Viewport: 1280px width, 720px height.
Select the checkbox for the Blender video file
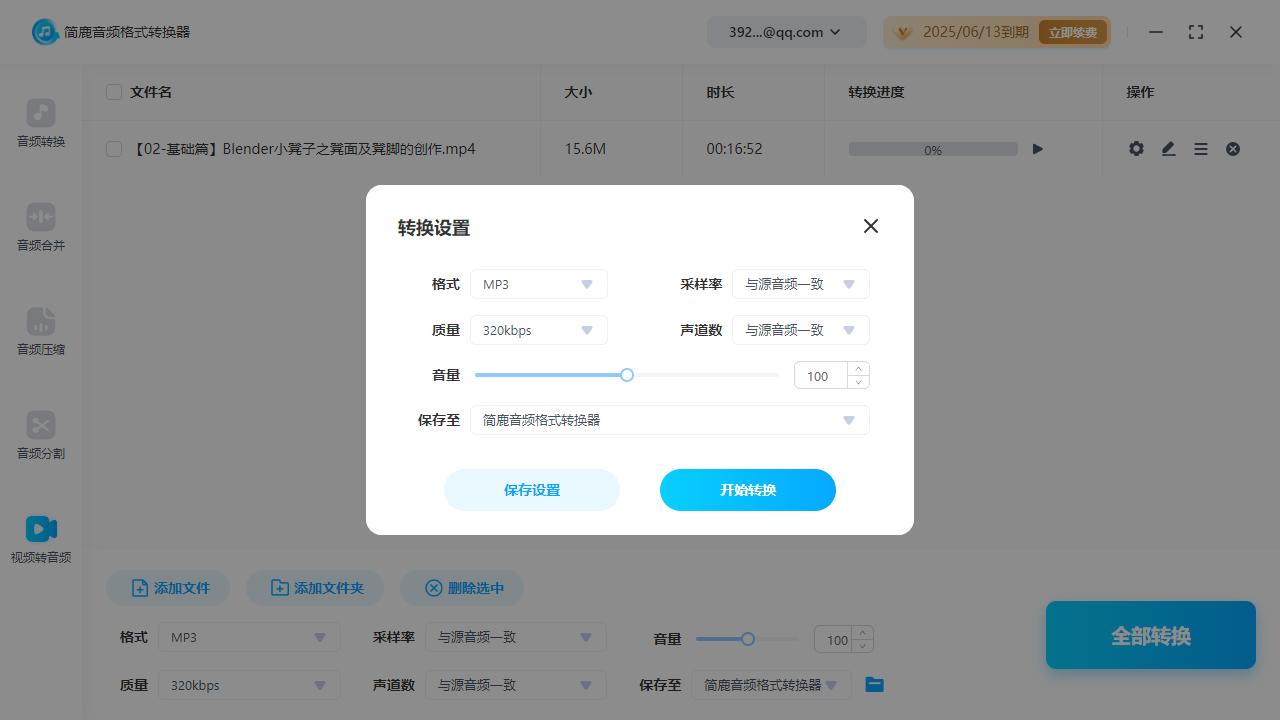pyautogui.click(x=113, y=148)
